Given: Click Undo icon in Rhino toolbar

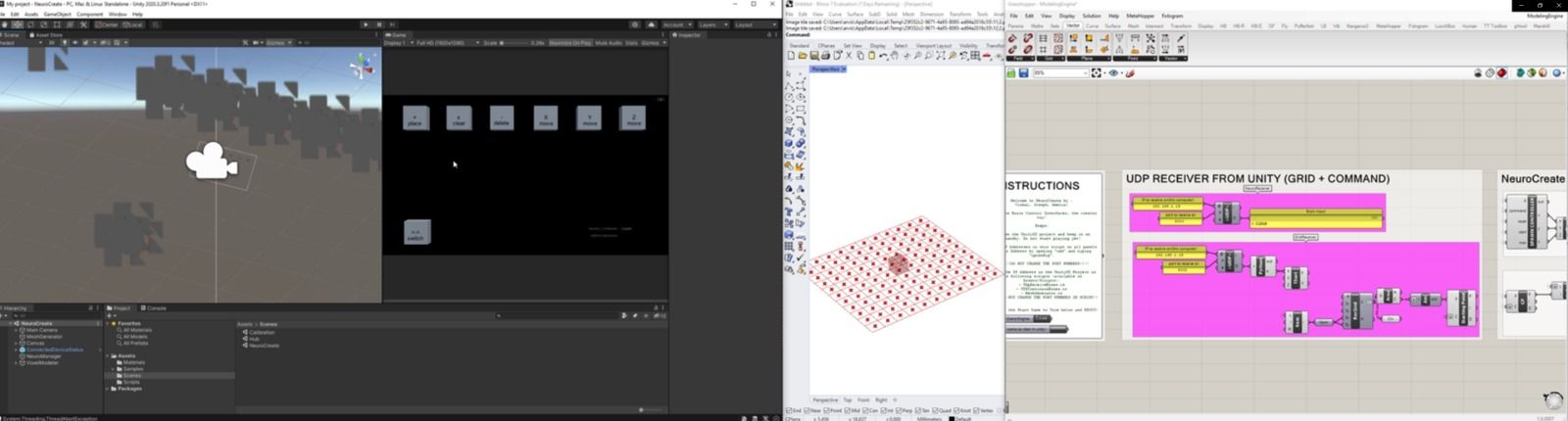Looking at the screenshot, I should click(883, 56).
